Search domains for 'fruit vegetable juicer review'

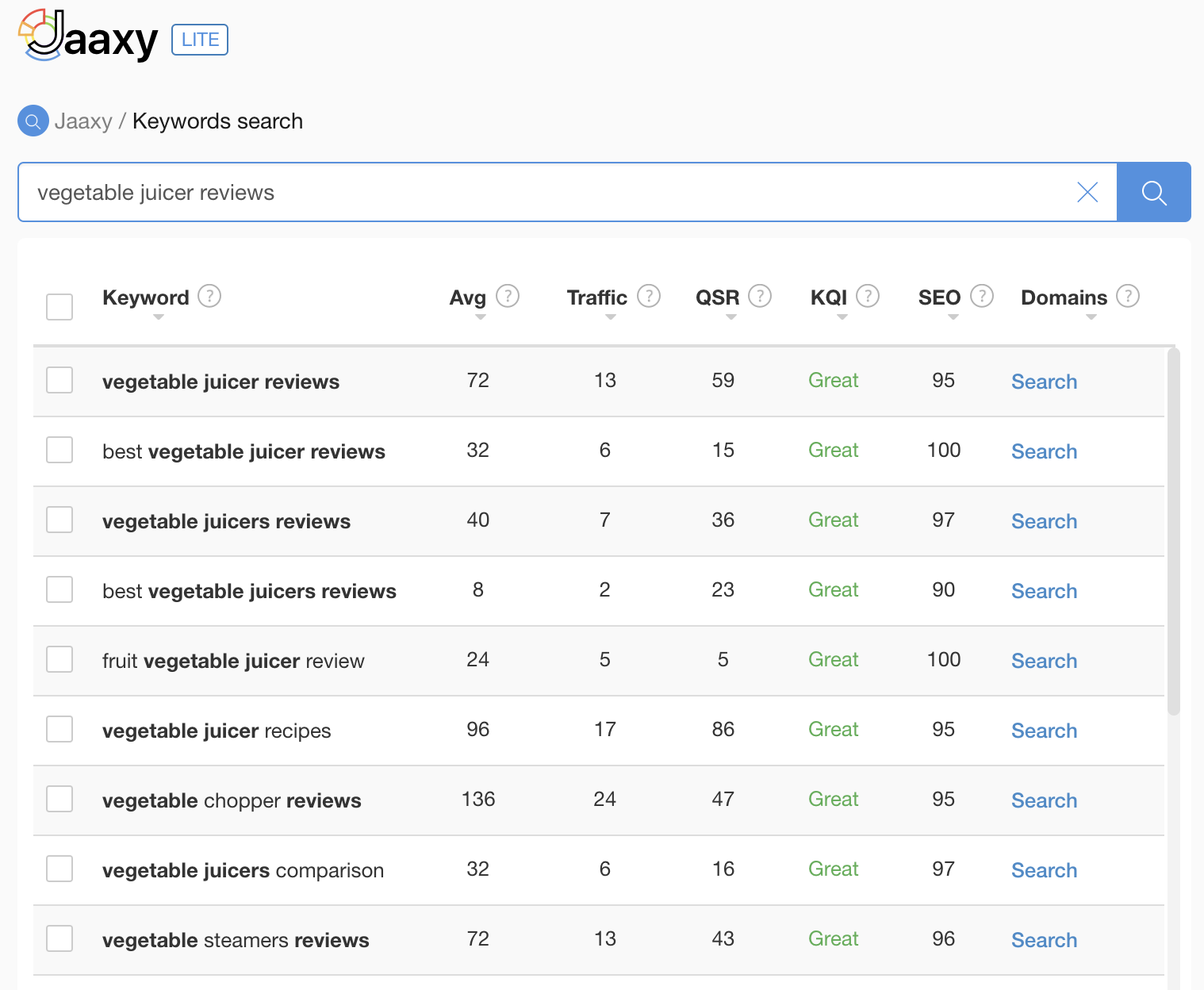pyautogui.click(x=1044, y=661)
